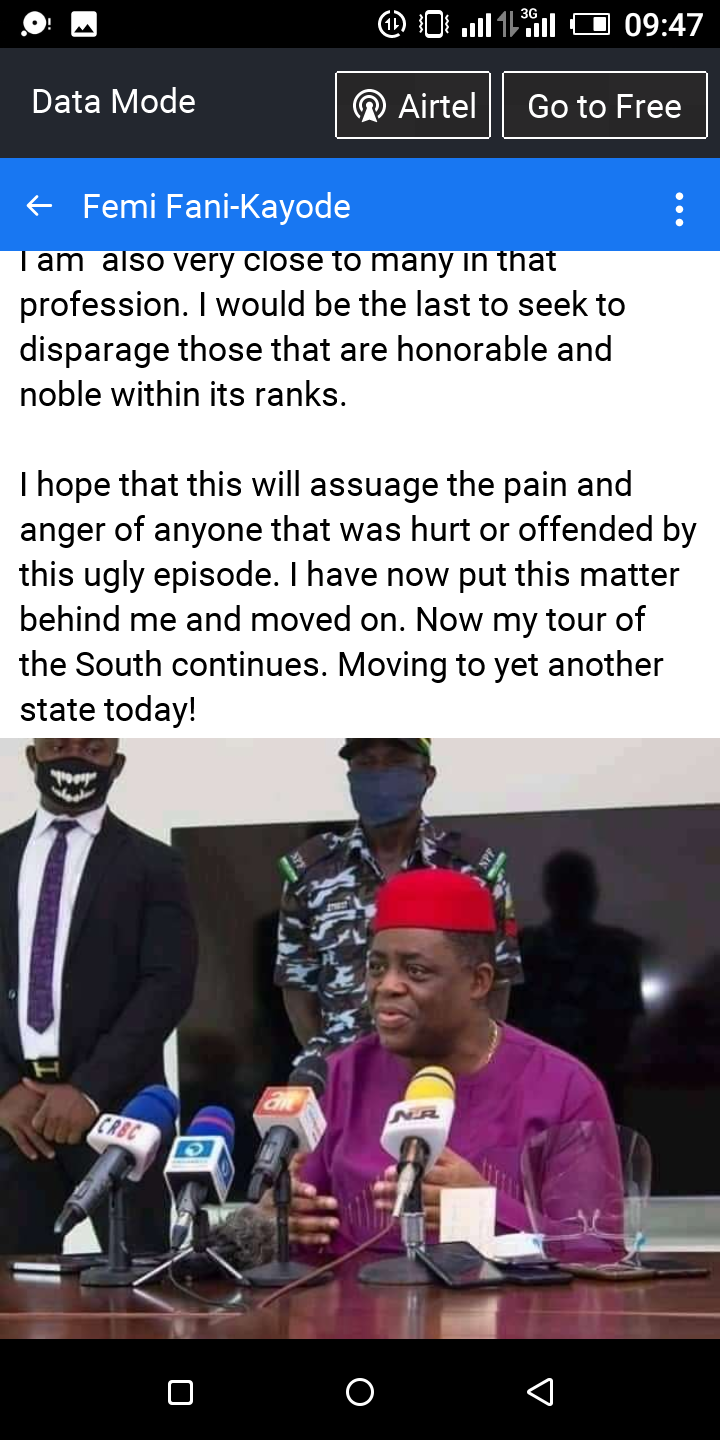Tap the Android home circle button

[x=360, y=1392]
